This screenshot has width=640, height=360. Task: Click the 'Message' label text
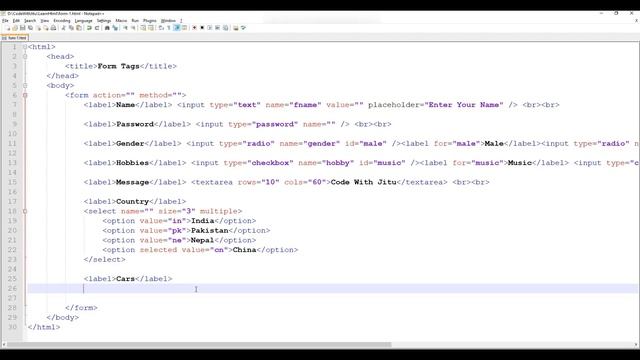point(133,182)
